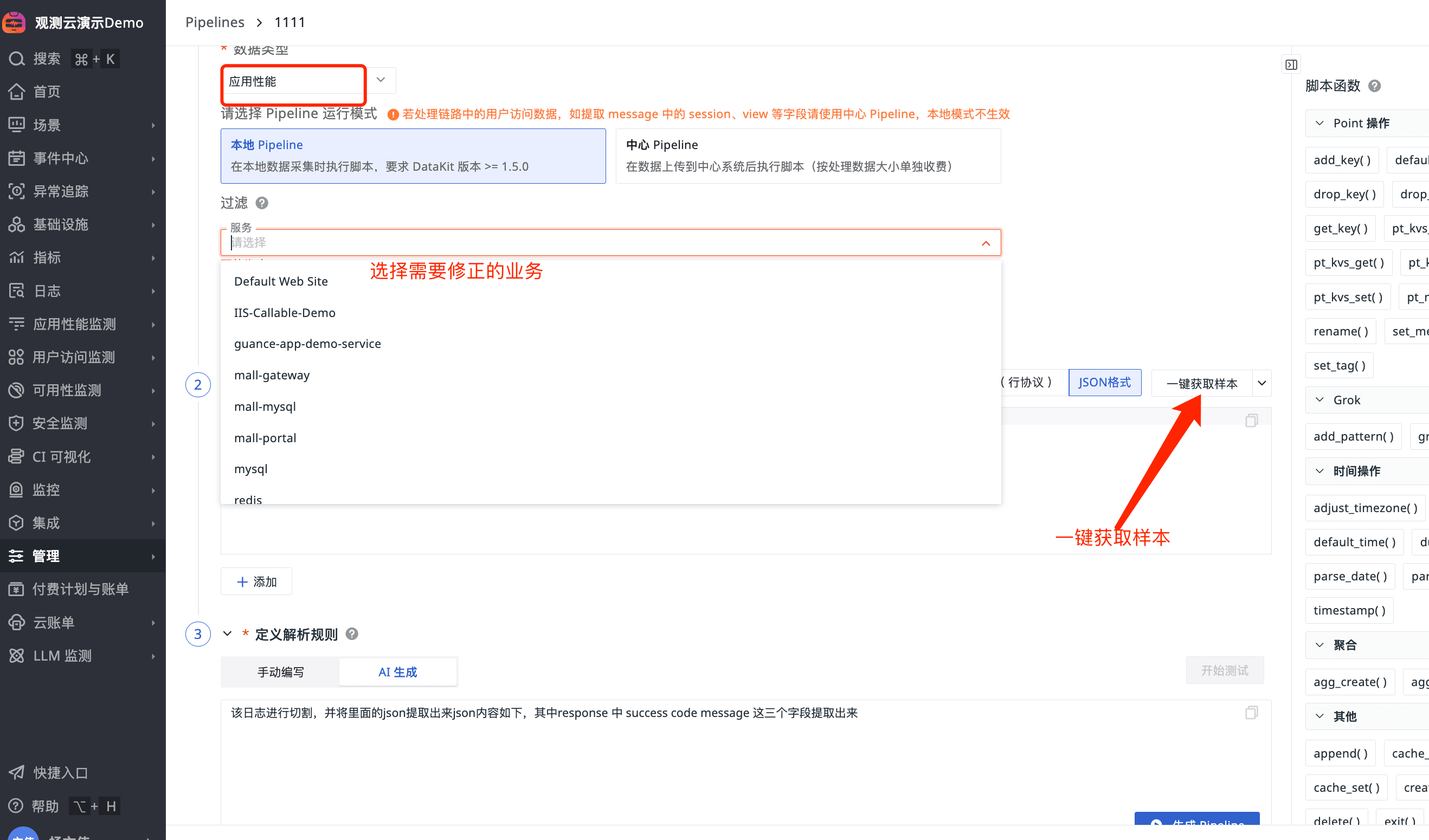The image size is (1429, 840).
Task: Collapse the script functions panel icon
Action: point(1291,64)
